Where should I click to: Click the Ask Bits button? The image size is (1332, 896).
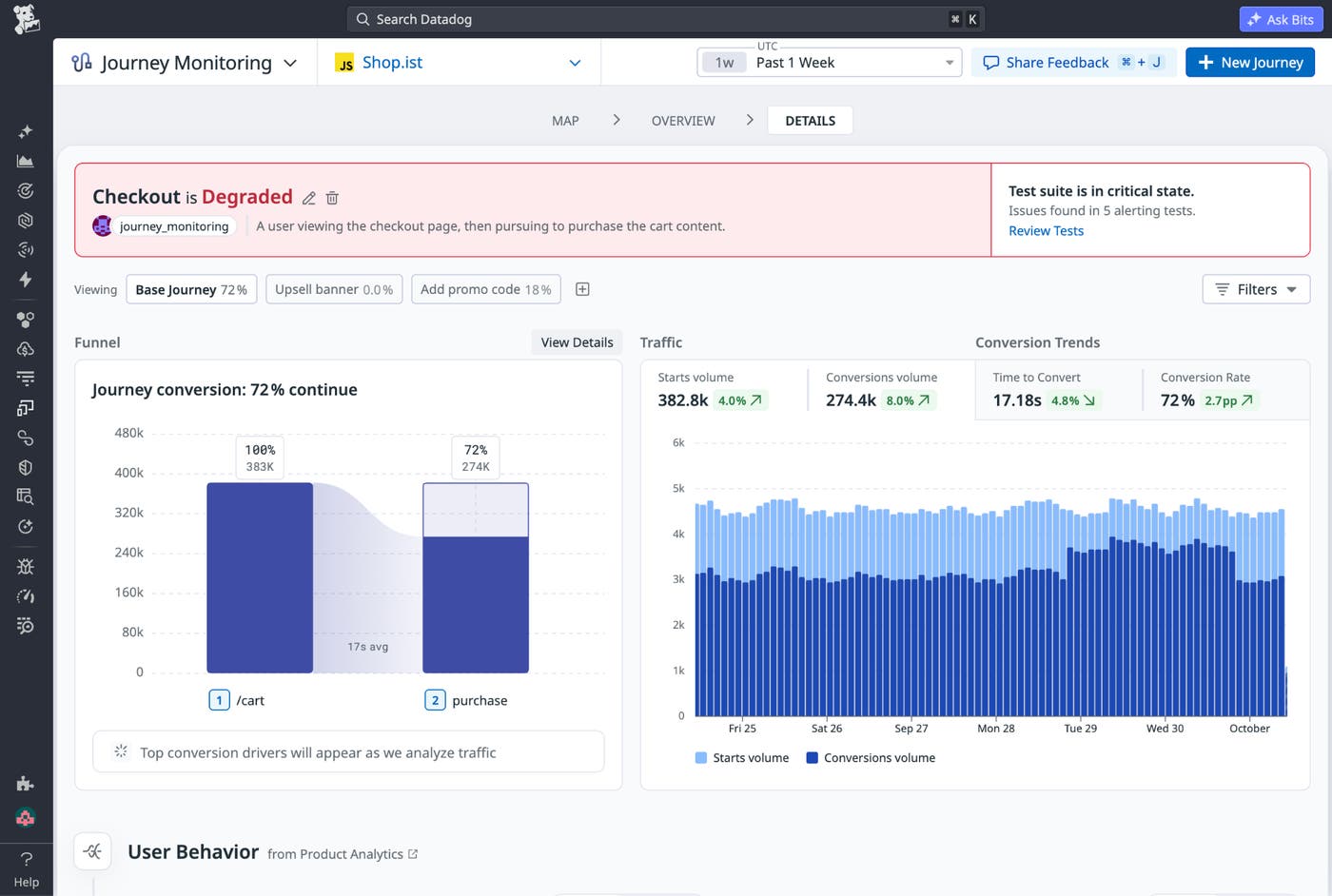tap(1281, 19)
